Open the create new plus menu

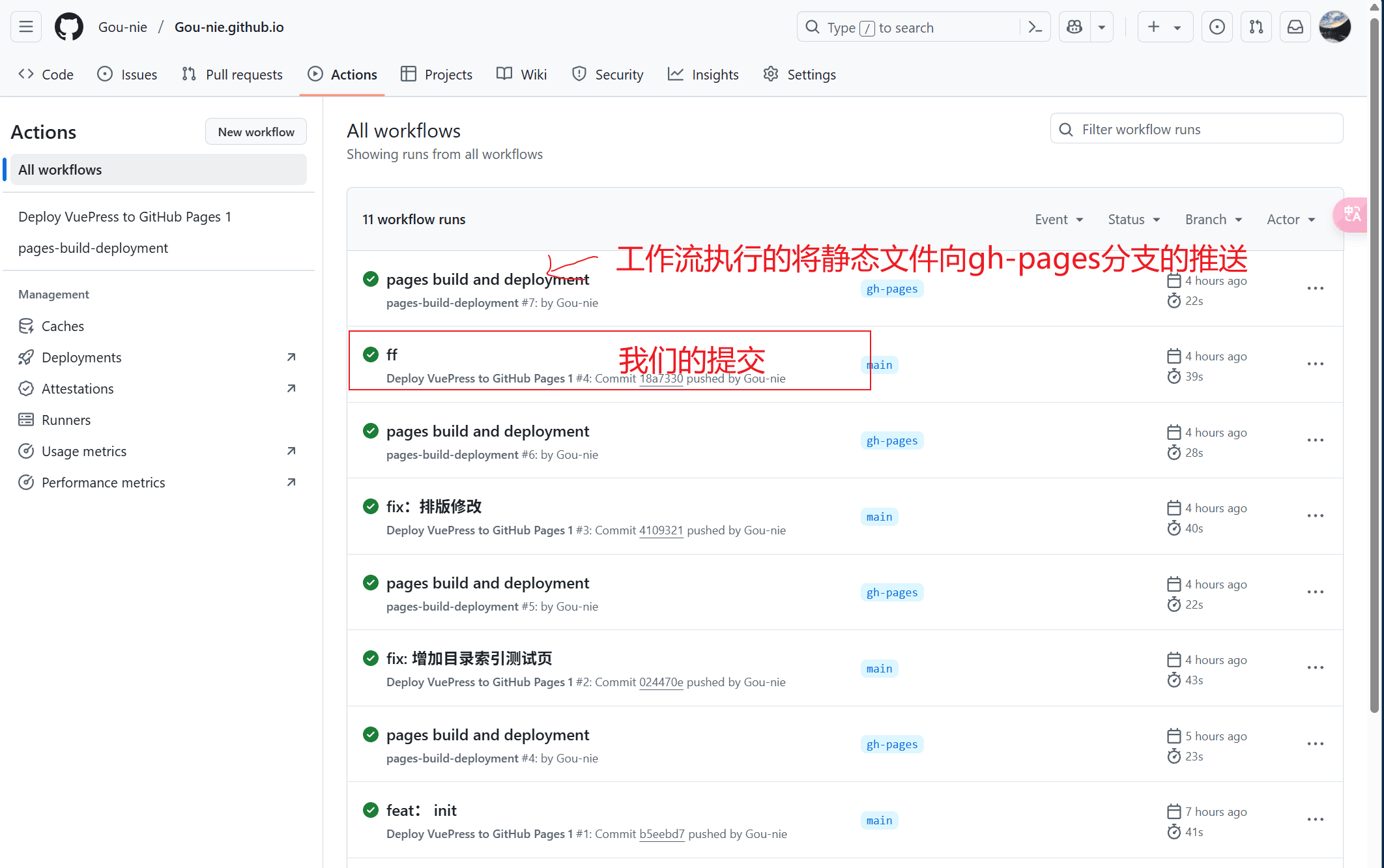[x=1165, y=27]
